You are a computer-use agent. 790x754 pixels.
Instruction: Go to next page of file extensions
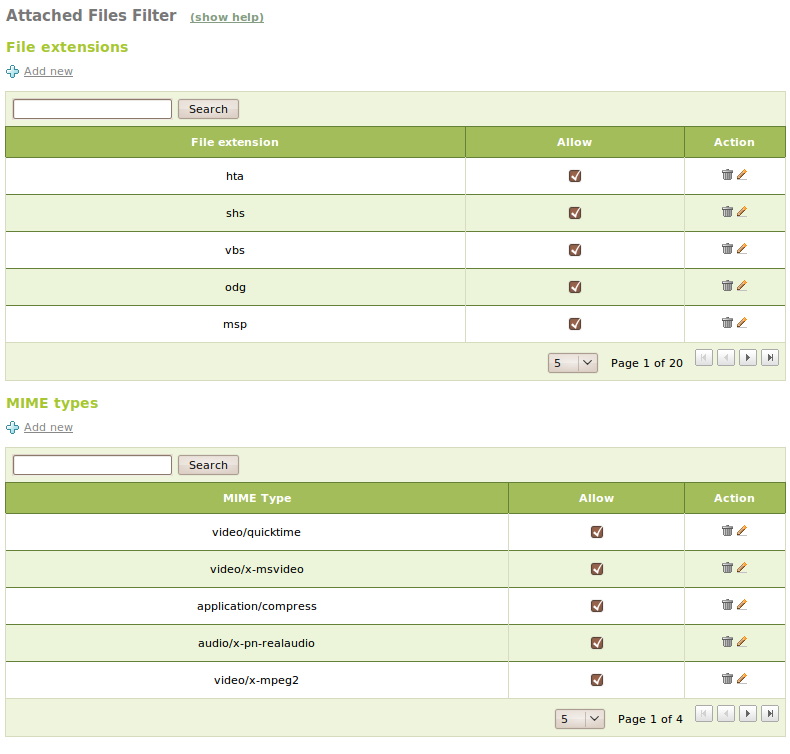pyautogui.click(x=748, y=358)
